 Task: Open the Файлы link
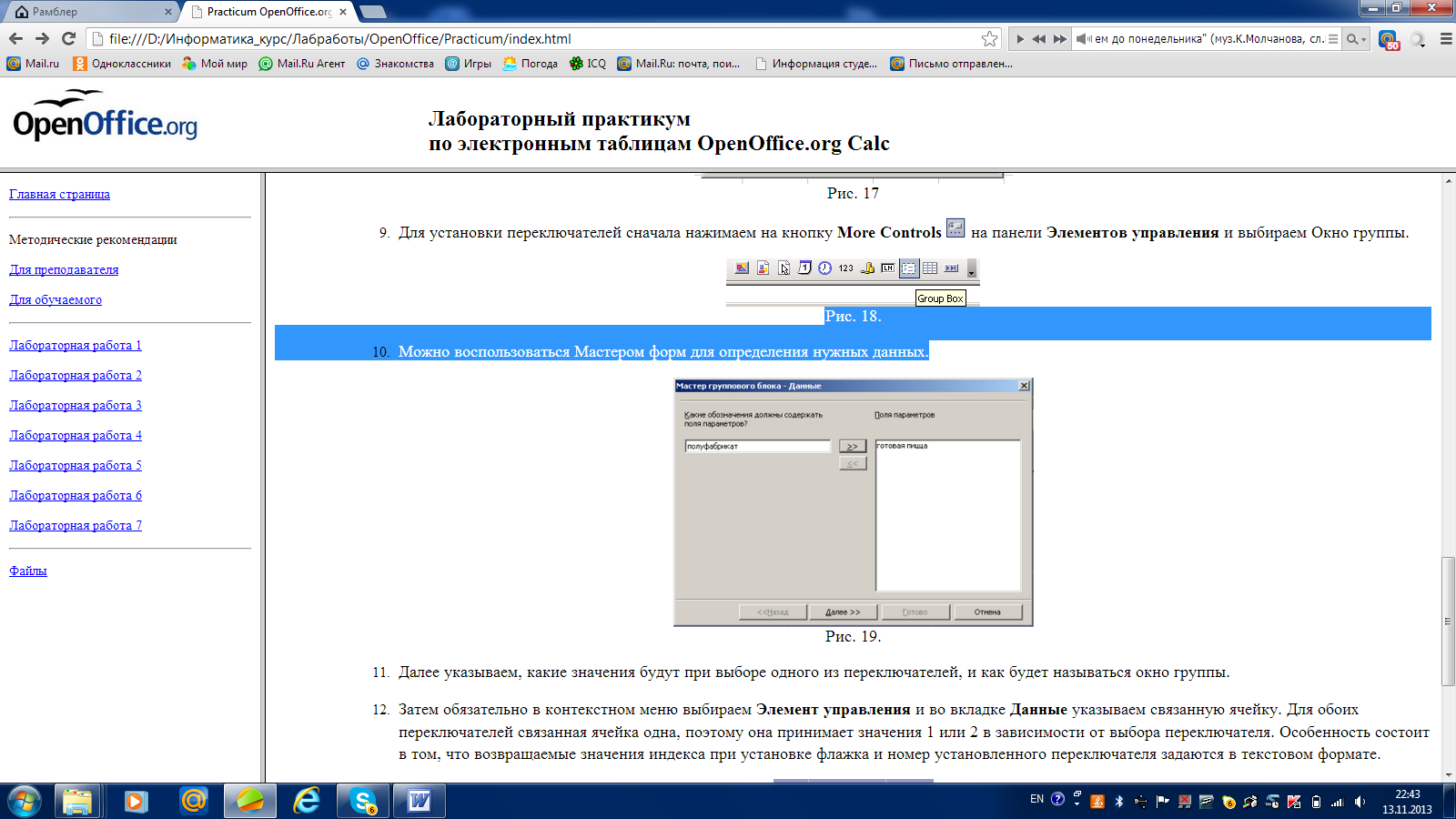(28, 571)
